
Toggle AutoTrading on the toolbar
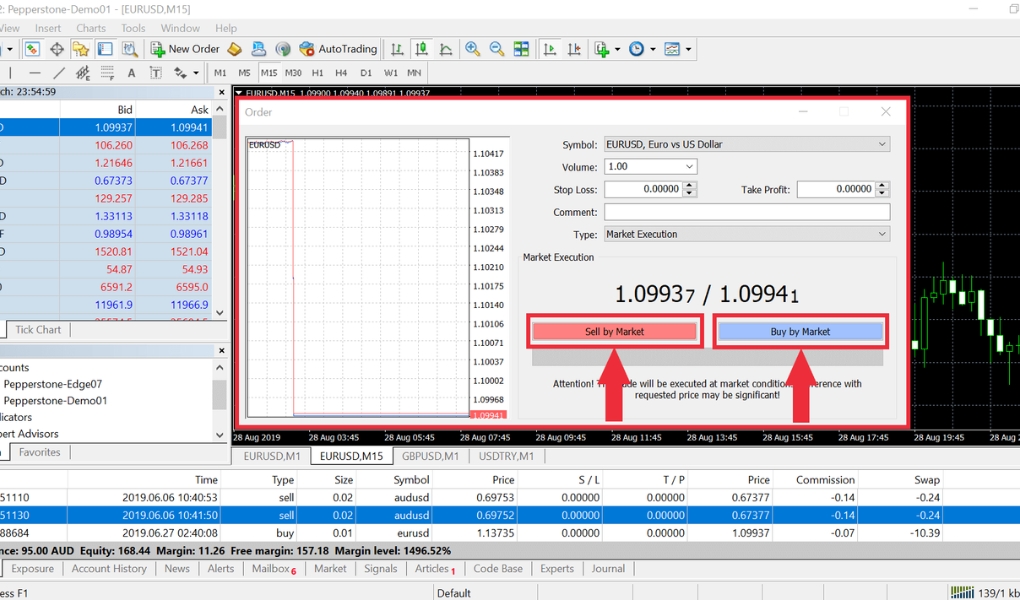tap(338, 49)
